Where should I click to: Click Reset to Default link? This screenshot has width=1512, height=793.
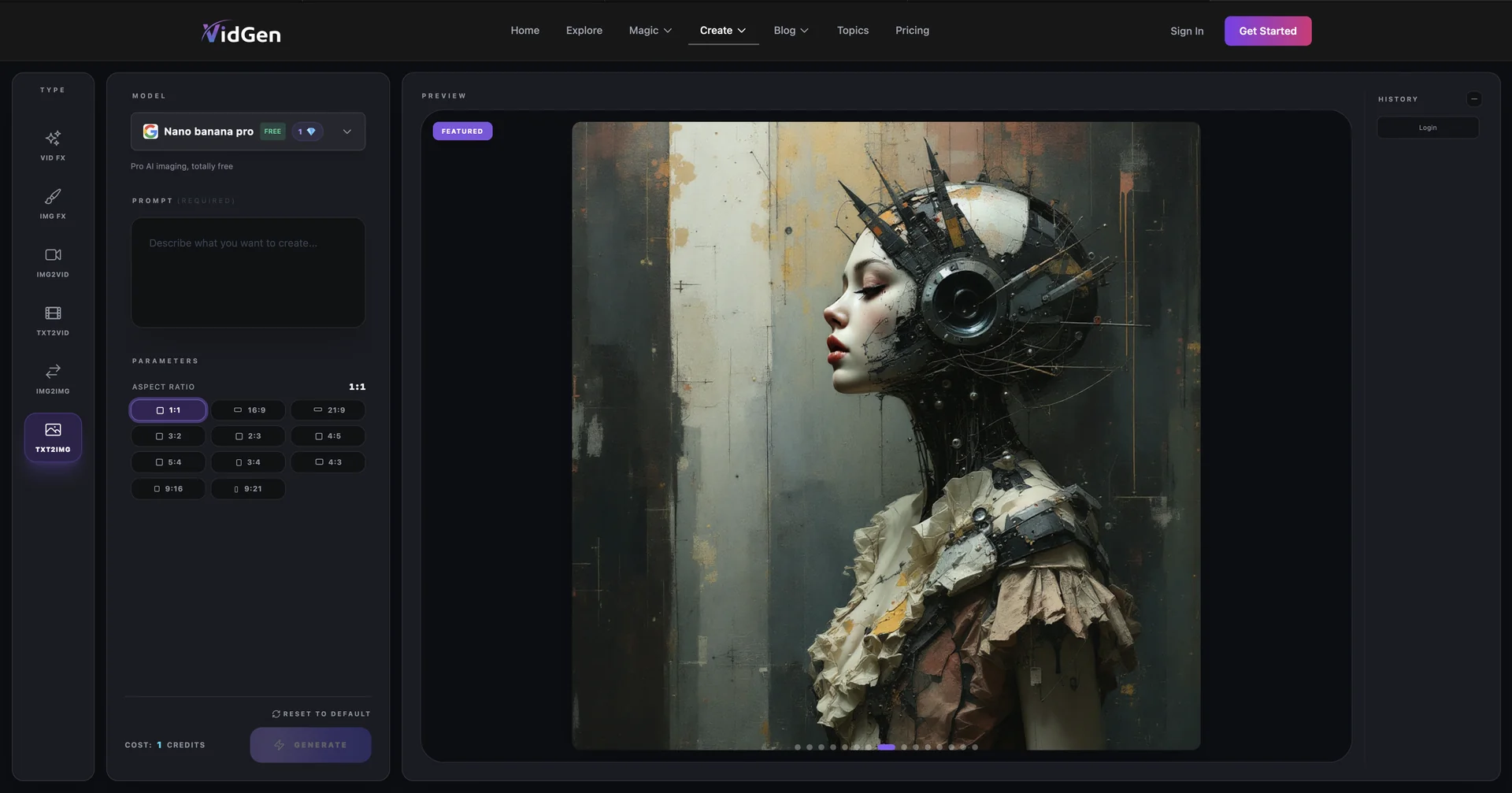point(321,714)
